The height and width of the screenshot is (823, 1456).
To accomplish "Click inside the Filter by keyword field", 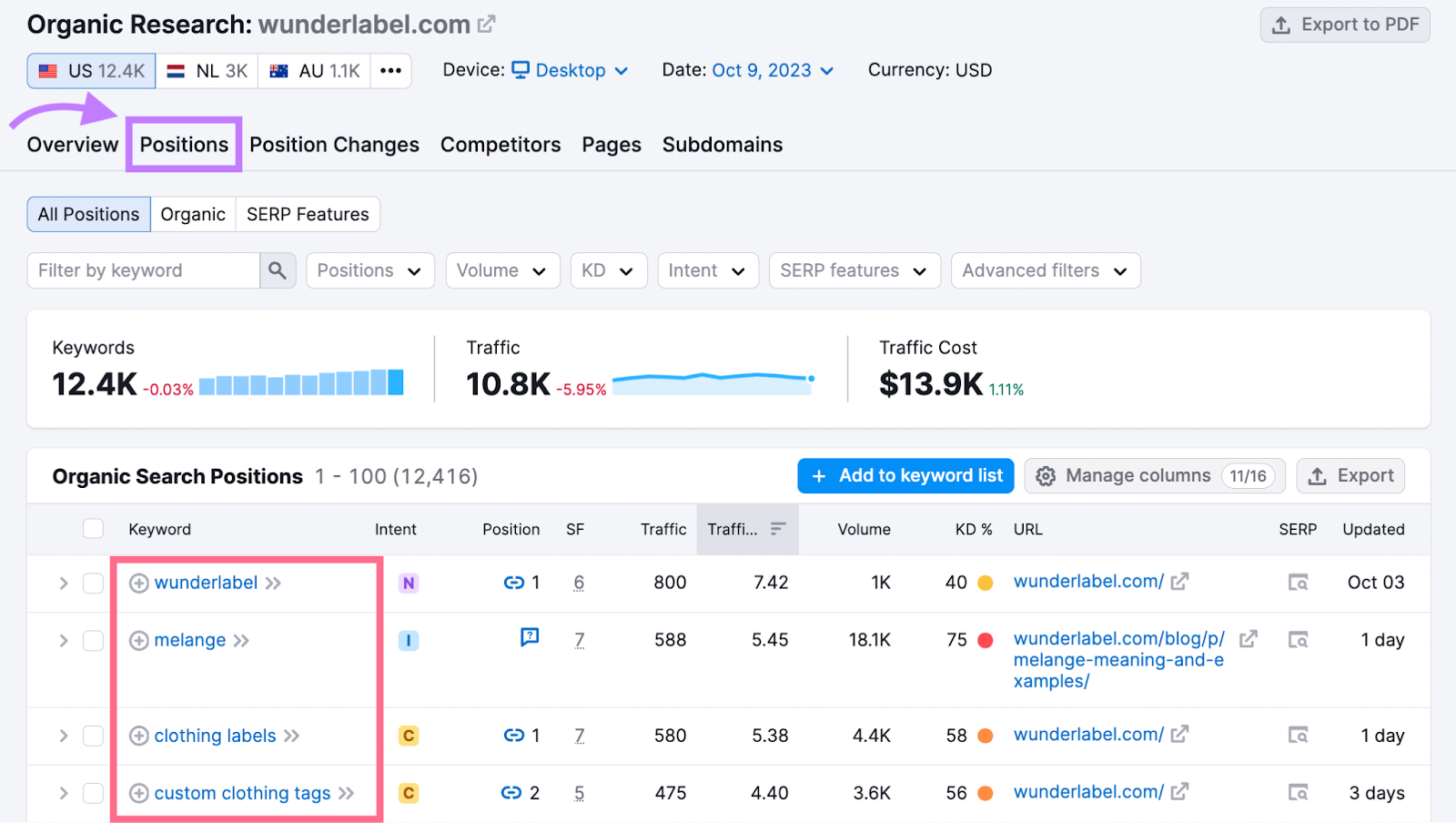I will click(146, 270).
